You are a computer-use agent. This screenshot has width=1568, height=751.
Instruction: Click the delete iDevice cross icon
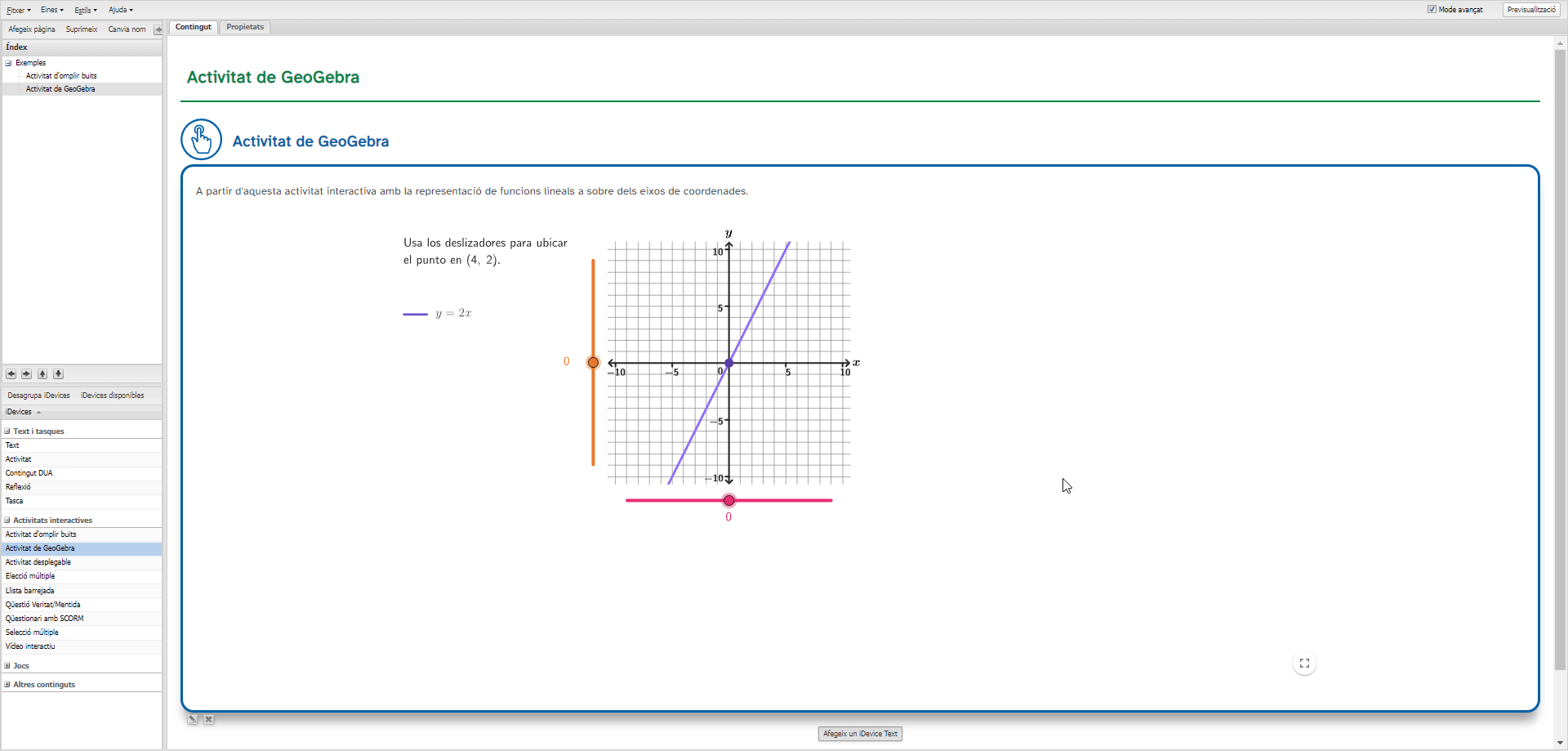click(x=209, y=719)
